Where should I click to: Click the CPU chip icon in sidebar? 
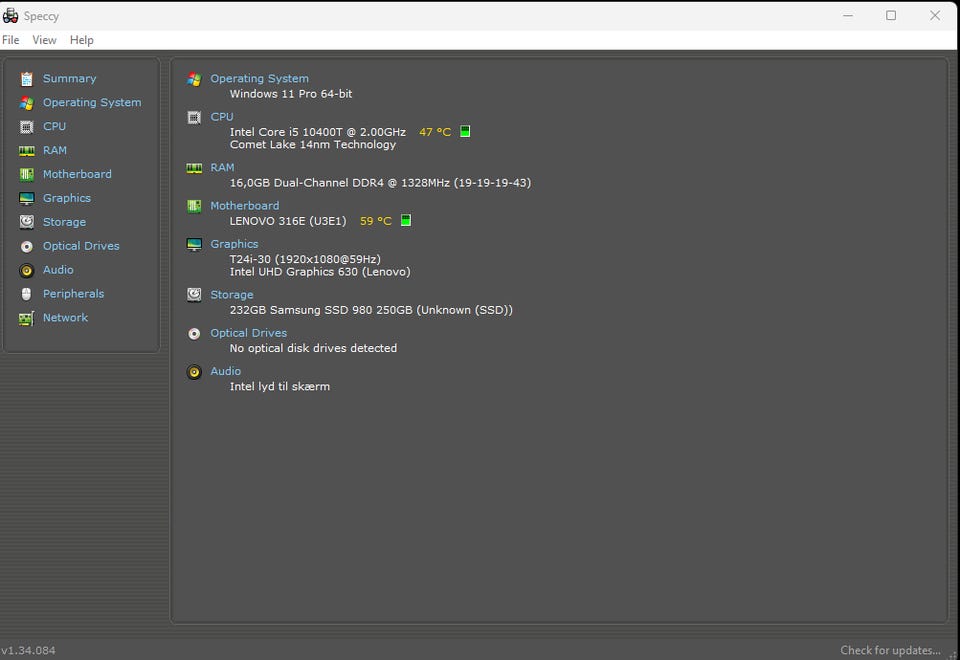pos(26,127)
